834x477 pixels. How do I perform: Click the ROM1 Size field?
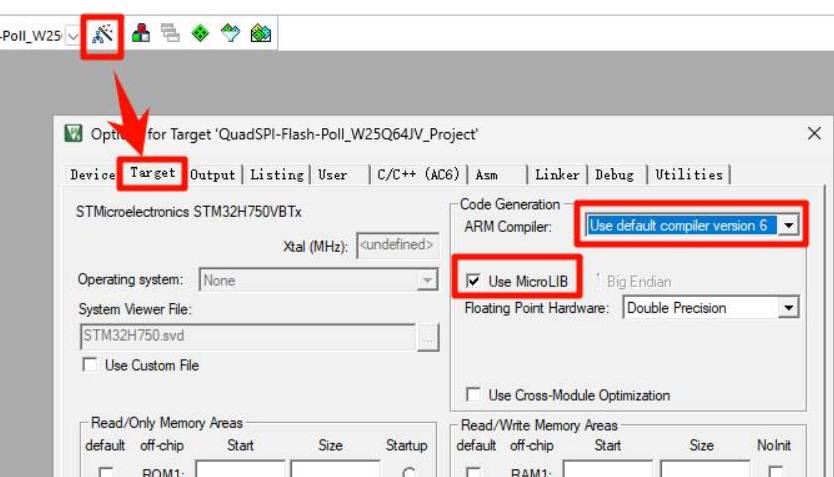pyautogui.click(x=335, y=470)
